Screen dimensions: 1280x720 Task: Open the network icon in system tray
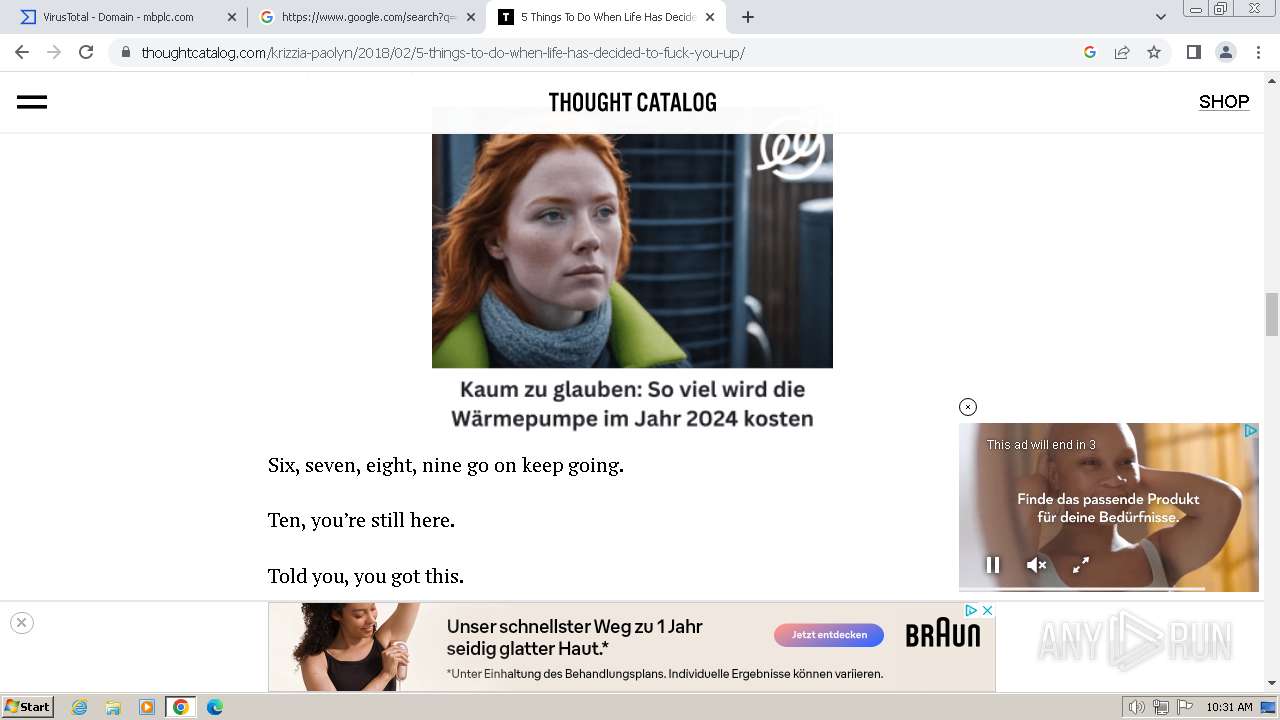1161,707
